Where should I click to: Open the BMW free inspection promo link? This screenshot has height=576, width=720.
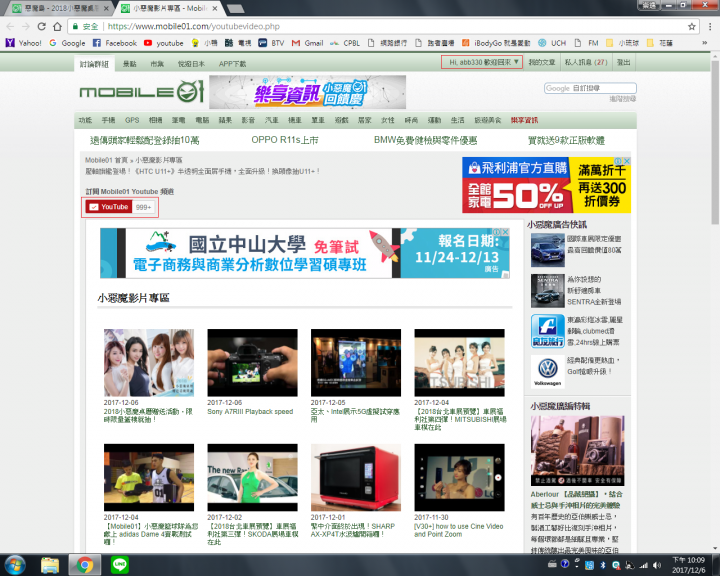(425, 140)
